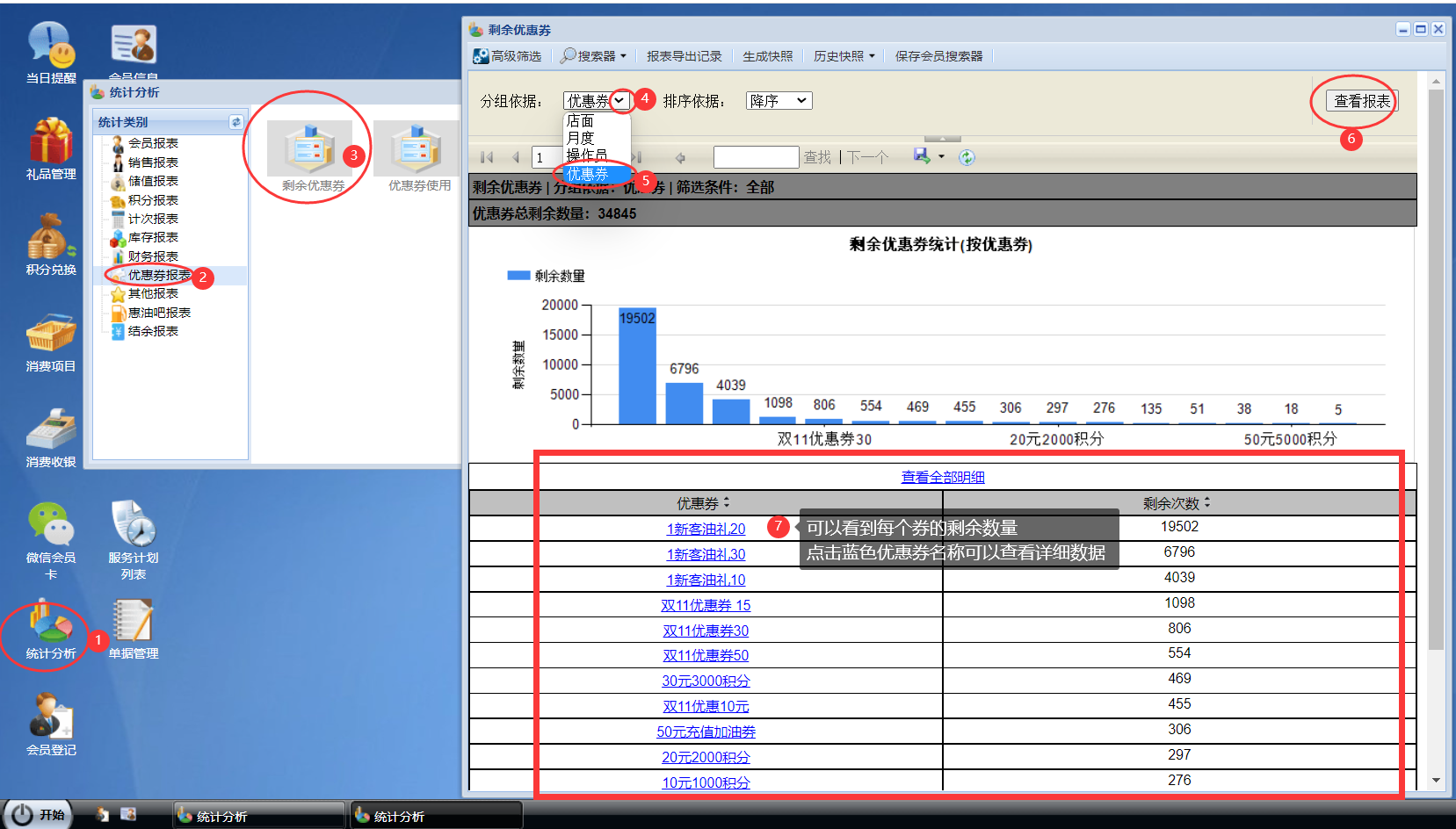Viewport: 1456px width, 829px height.
Task: Click the 查看报表 button
Action: click(x=1362, y=101)
